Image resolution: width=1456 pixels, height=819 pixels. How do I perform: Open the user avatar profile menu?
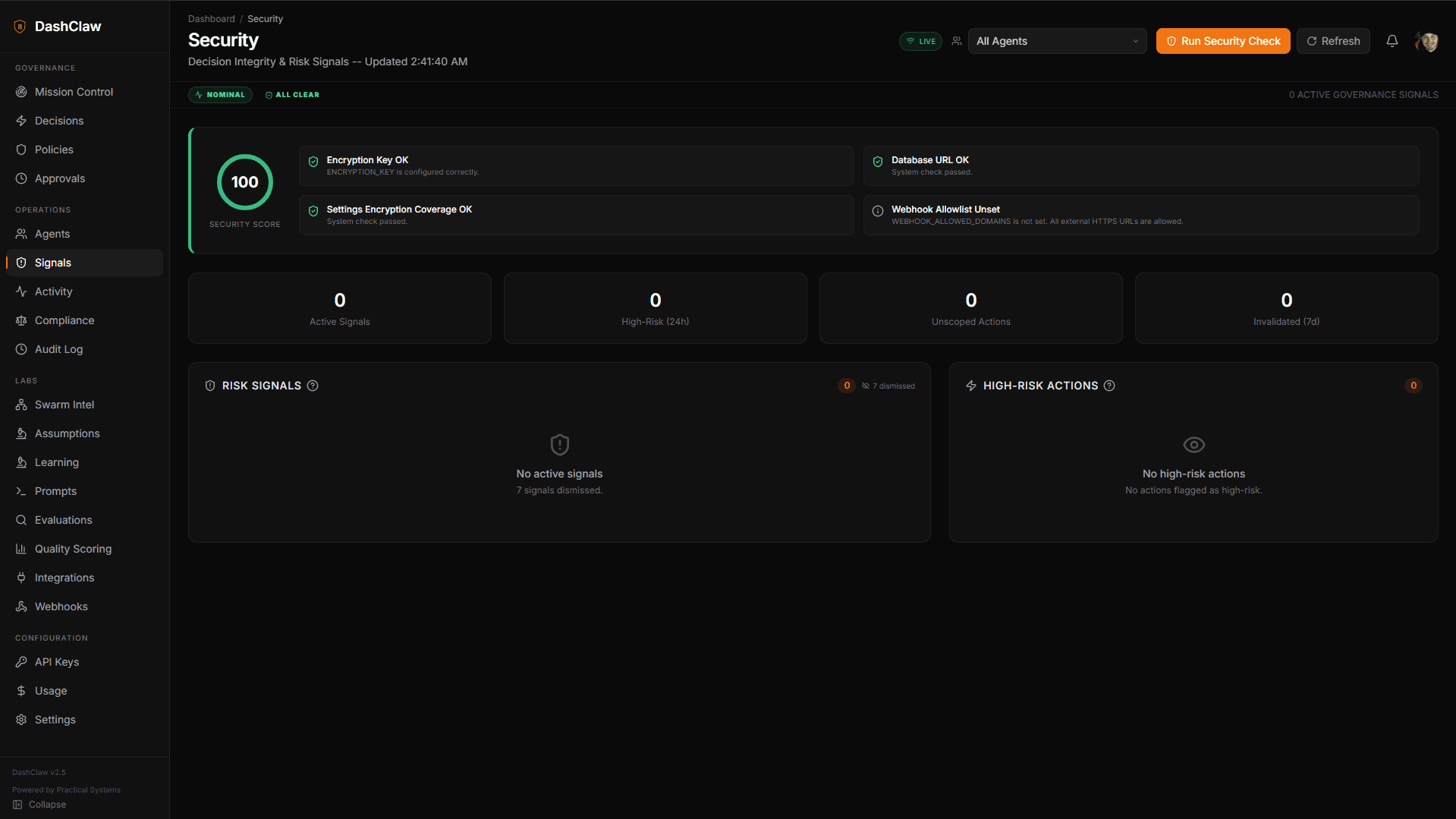1427,42
